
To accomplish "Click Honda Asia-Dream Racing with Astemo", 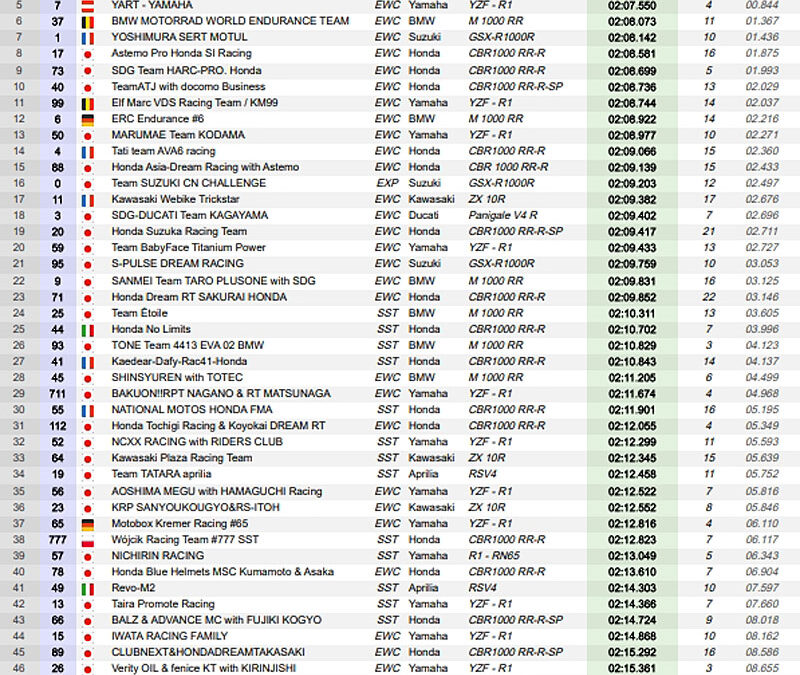I will point(205,167).
